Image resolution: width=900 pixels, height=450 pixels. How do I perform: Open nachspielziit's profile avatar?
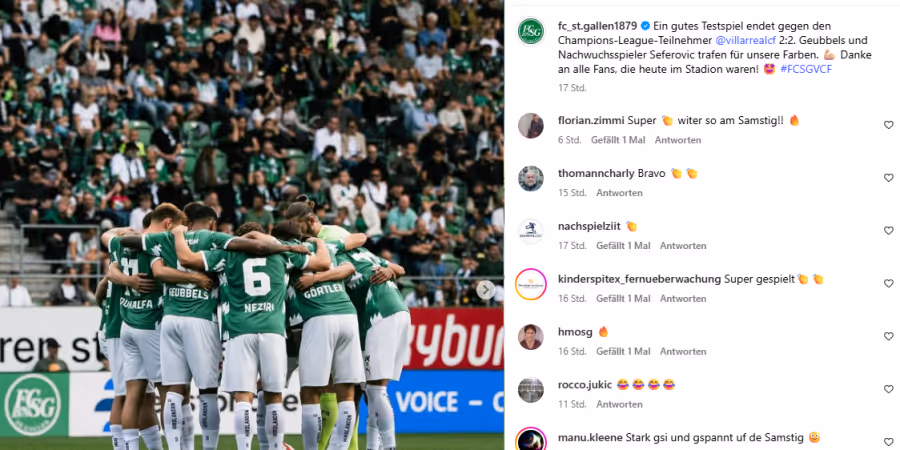tap(530, 231)
